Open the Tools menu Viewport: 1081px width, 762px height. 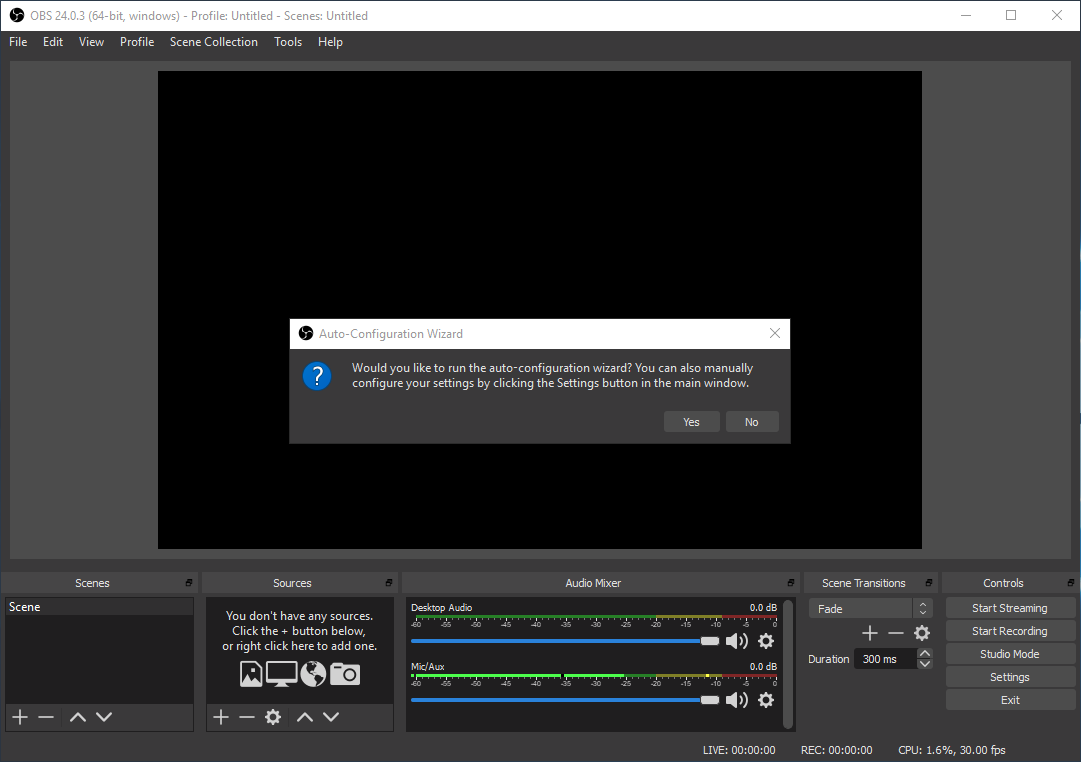[288, 42]
